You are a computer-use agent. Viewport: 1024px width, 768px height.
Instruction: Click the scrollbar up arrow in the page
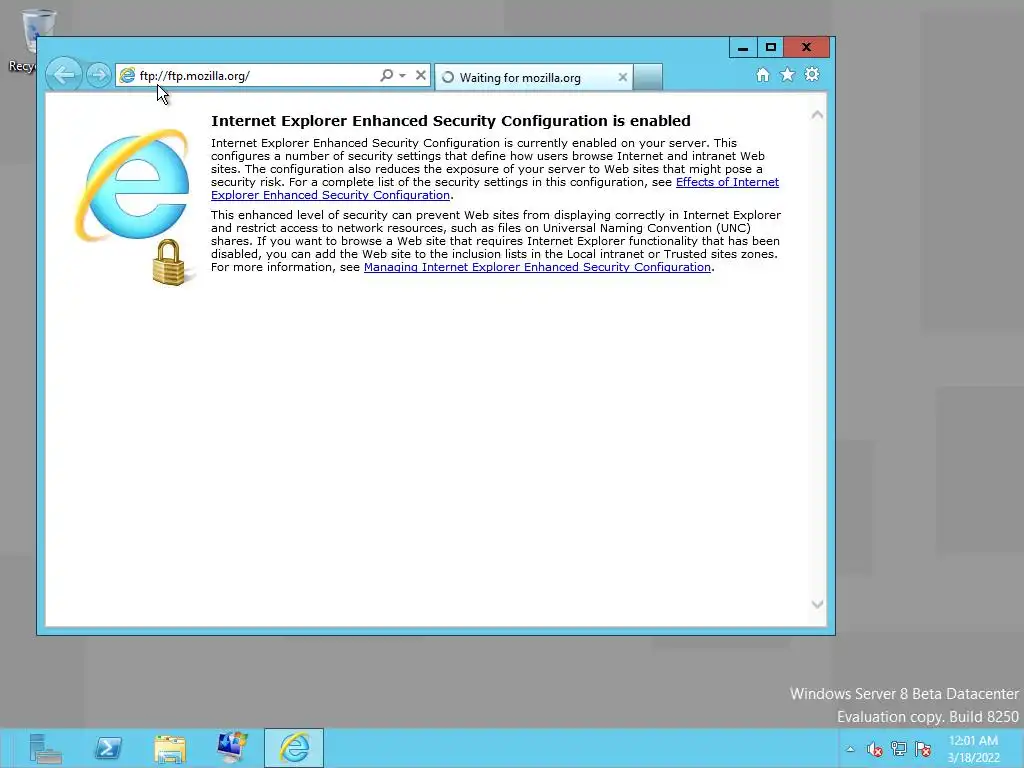pyautogui.click(x=817, y=115)
